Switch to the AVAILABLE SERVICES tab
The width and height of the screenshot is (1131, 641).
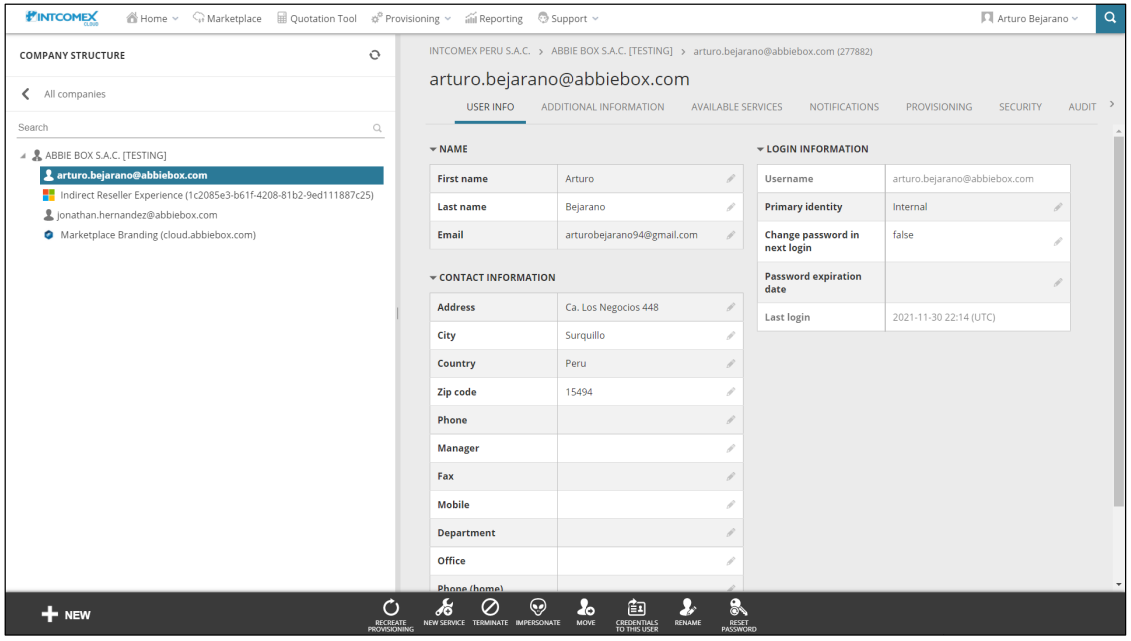737,107
